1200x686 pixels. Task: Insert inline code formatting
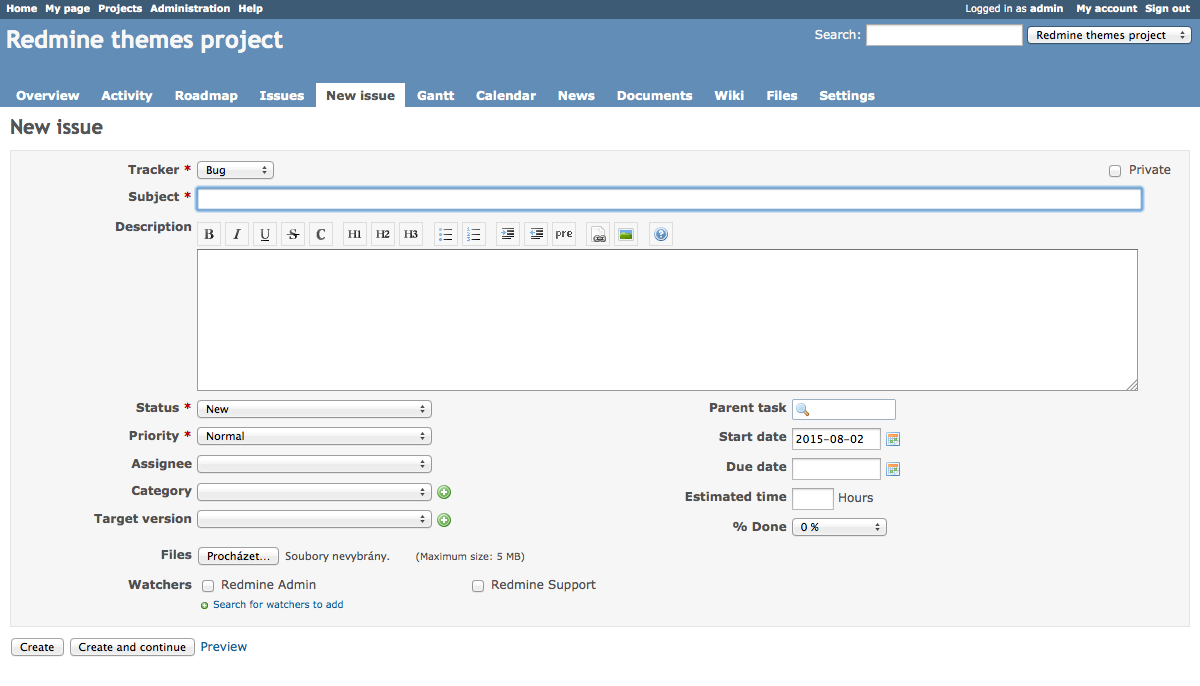[321, 235]
